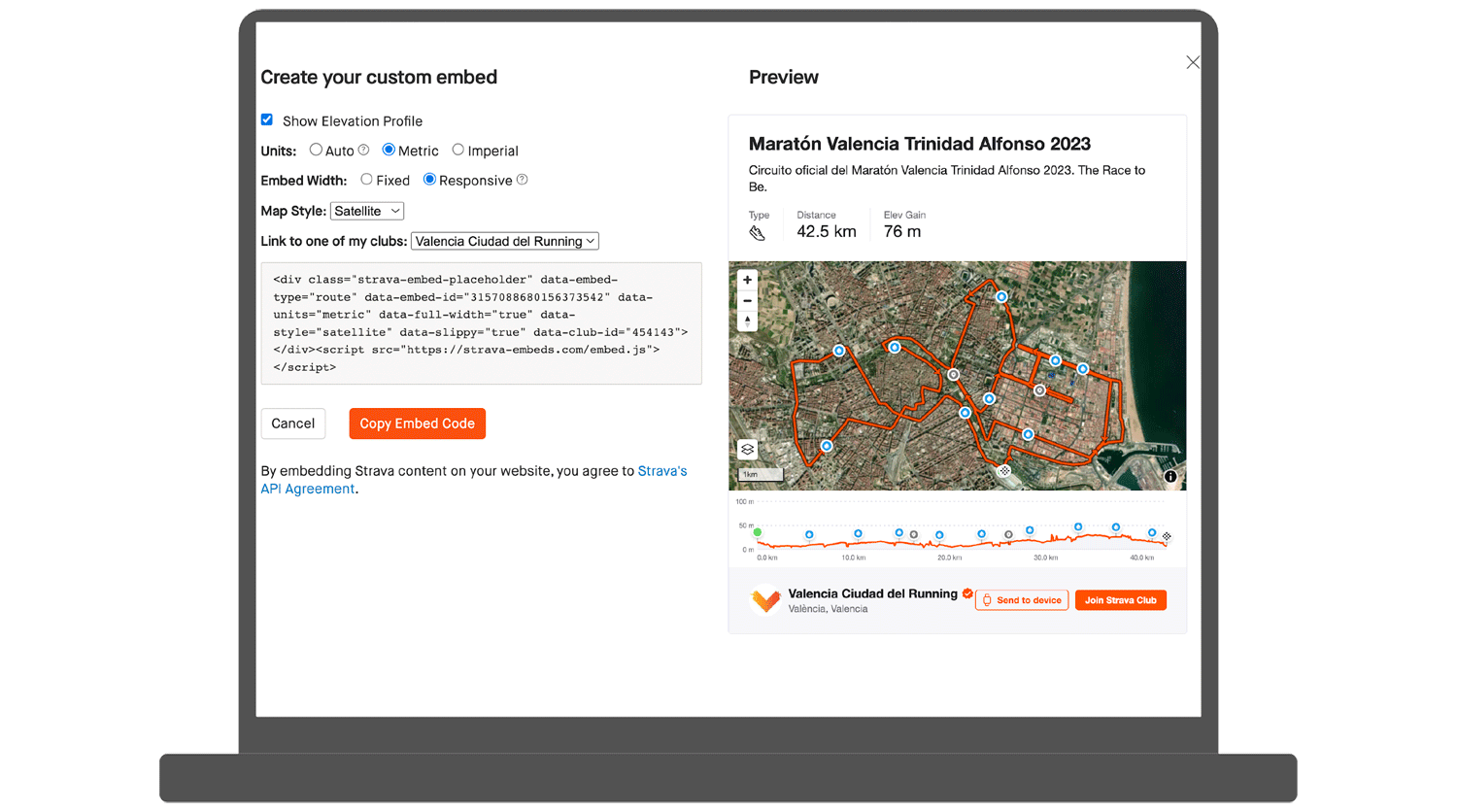Choose Fixed embed width
This screenshot has width=1457, height=812.
click(x=366, y=179)
